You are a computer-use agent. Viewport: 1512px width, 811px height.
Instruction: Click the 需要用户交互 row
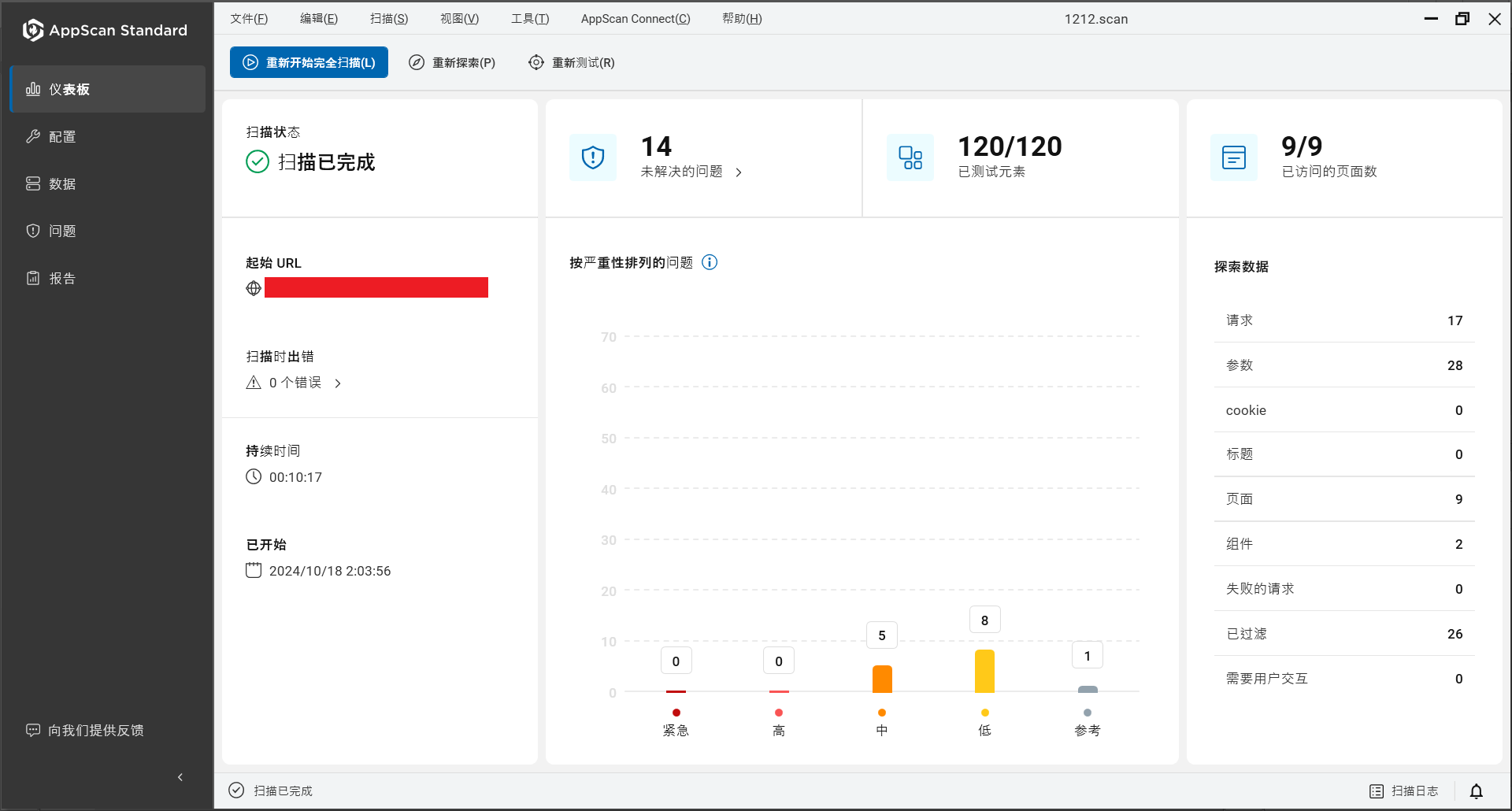pos(1344,679)
